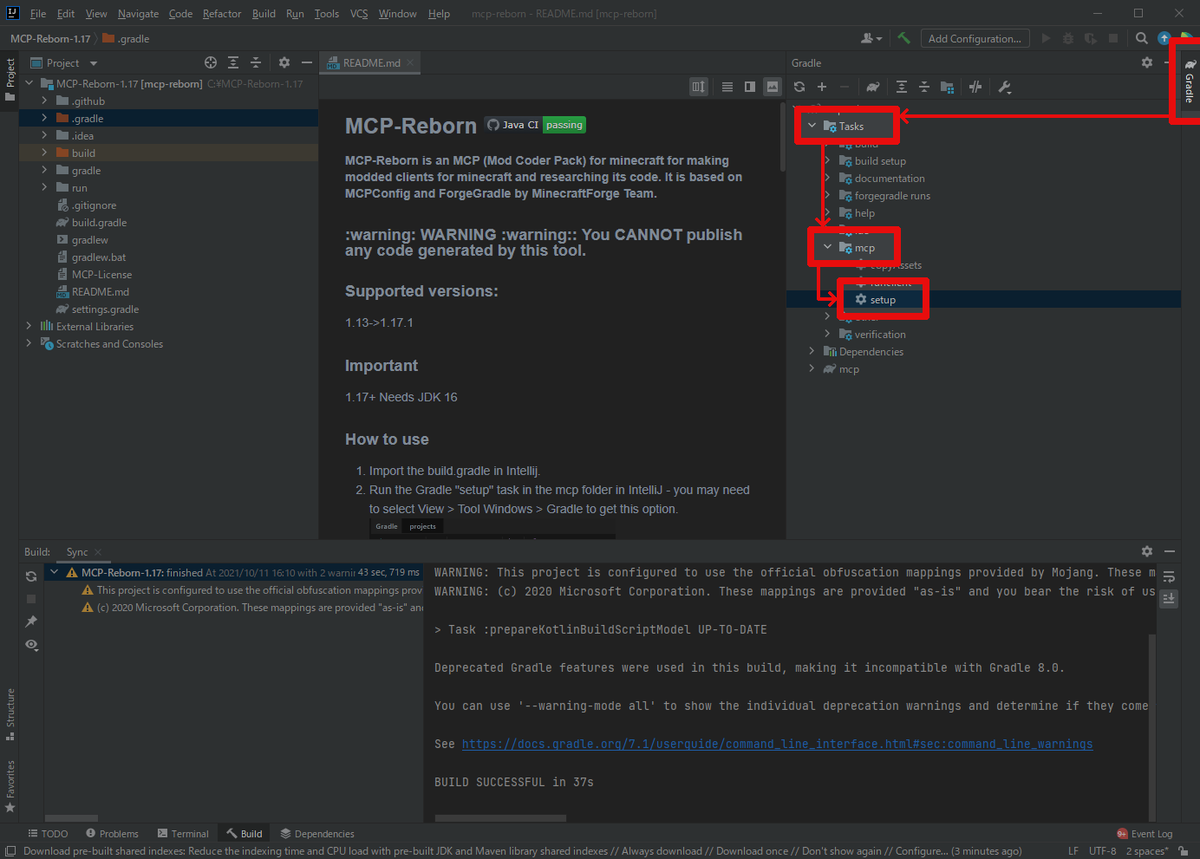1200x859 pixels.
Task: Open Project panel gear options
Action: click(284, 62)
